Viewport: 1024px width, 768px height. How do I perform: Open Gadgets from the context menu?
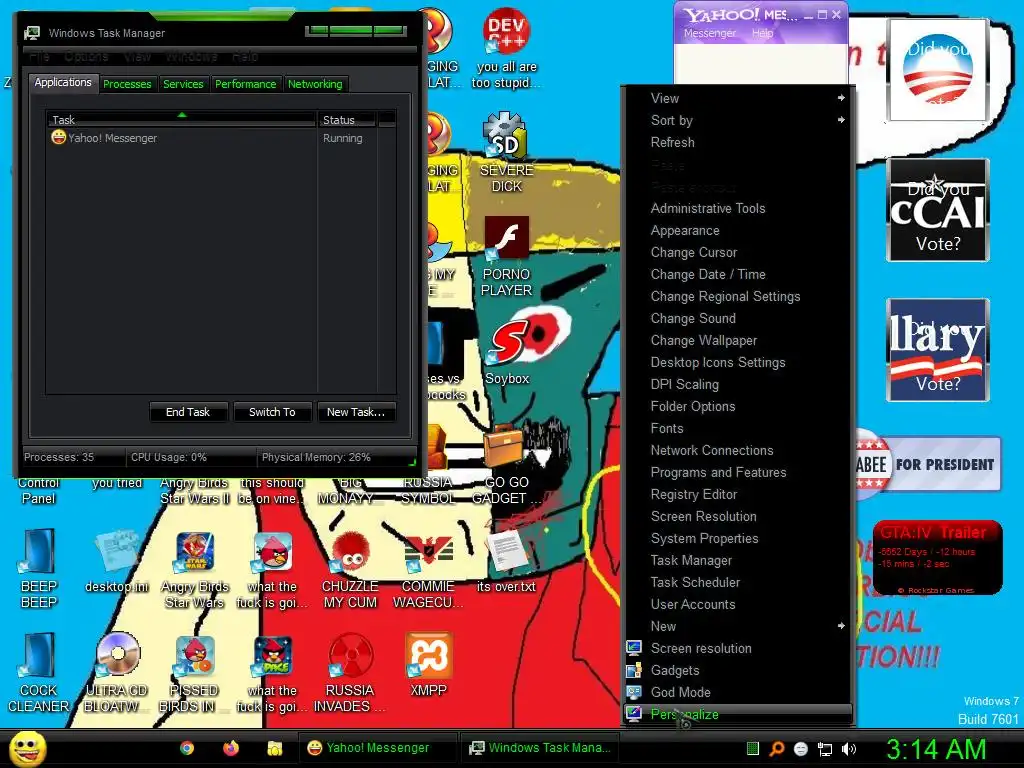click(x=738, y=670)
